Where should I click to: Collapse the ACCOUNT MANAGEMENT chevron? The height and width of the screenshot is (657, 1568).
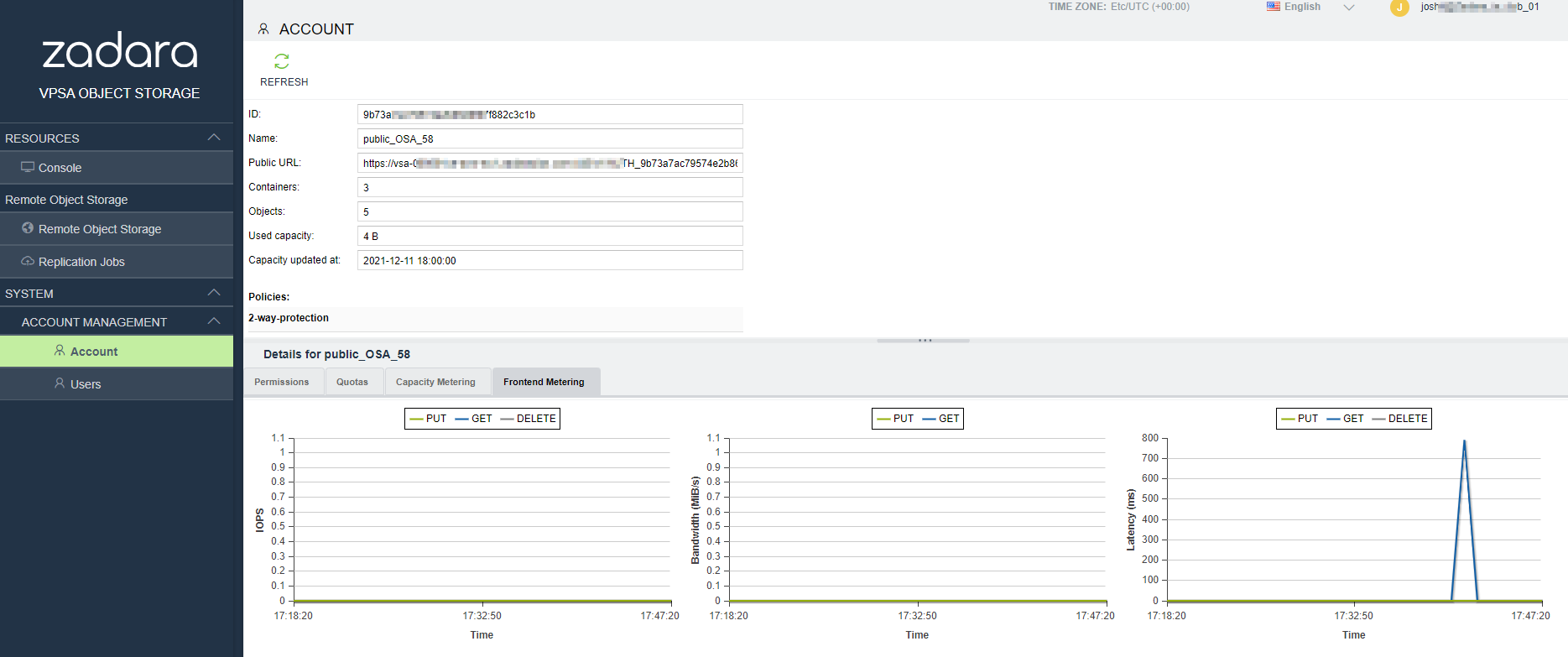[x=214, y=321]
